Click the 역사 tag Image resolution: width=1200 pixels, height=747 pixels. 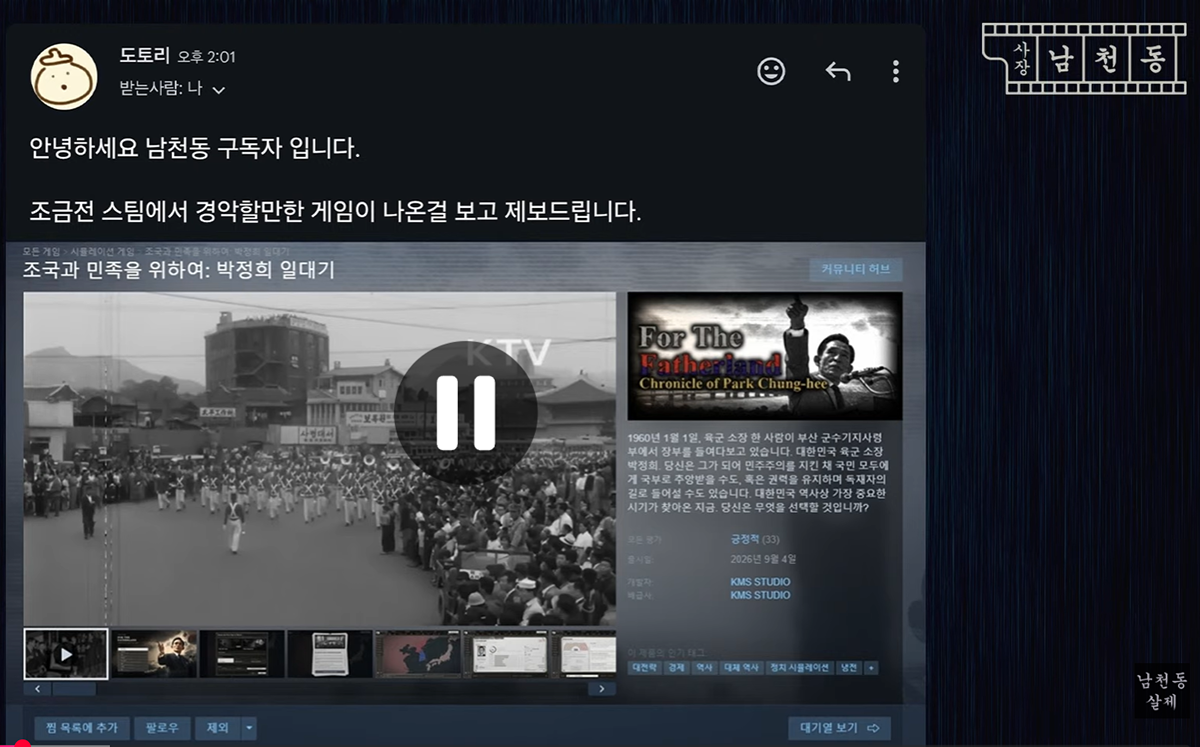pos(703,668)
